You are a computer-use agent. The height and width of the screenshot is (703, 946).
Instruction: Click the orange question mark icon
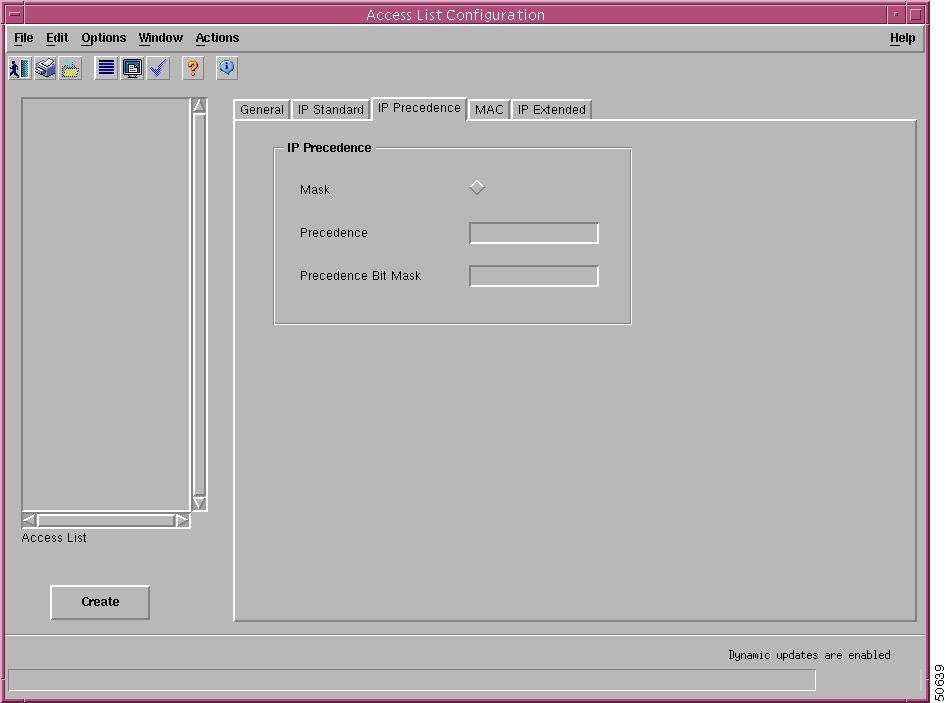click(193, 68)
